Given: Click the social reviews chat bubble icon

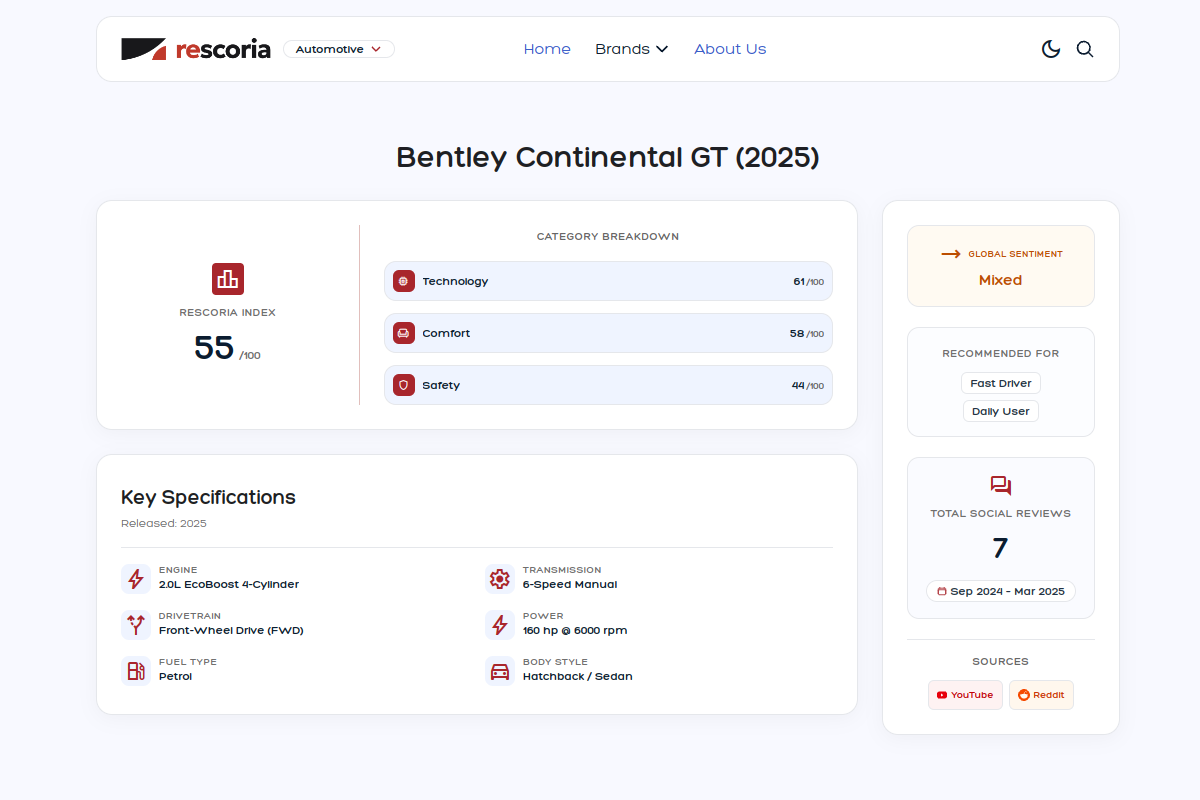Looking at the screenshot, I should pos(1001,486).
